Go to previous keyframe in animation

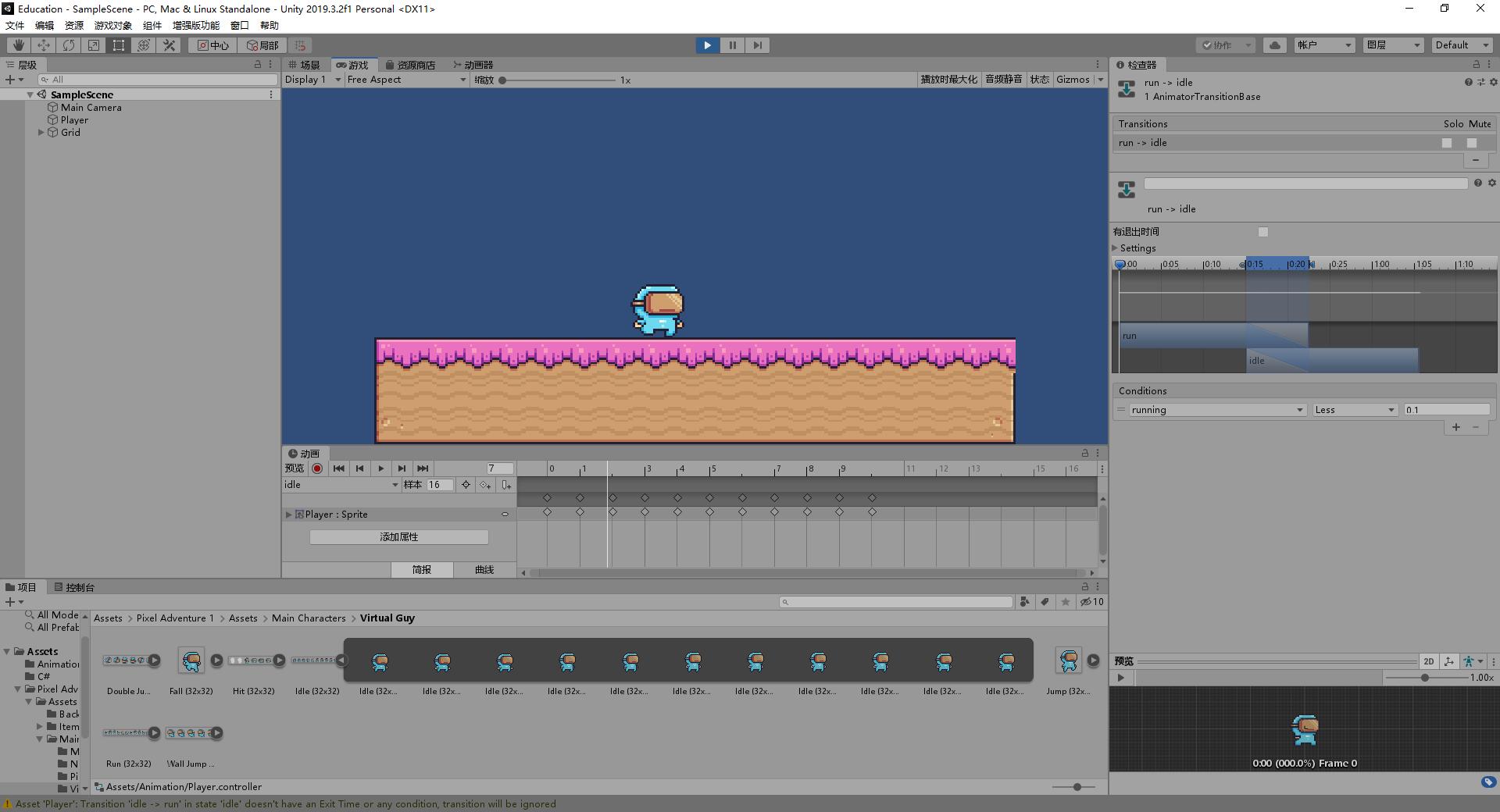point(359,468)
